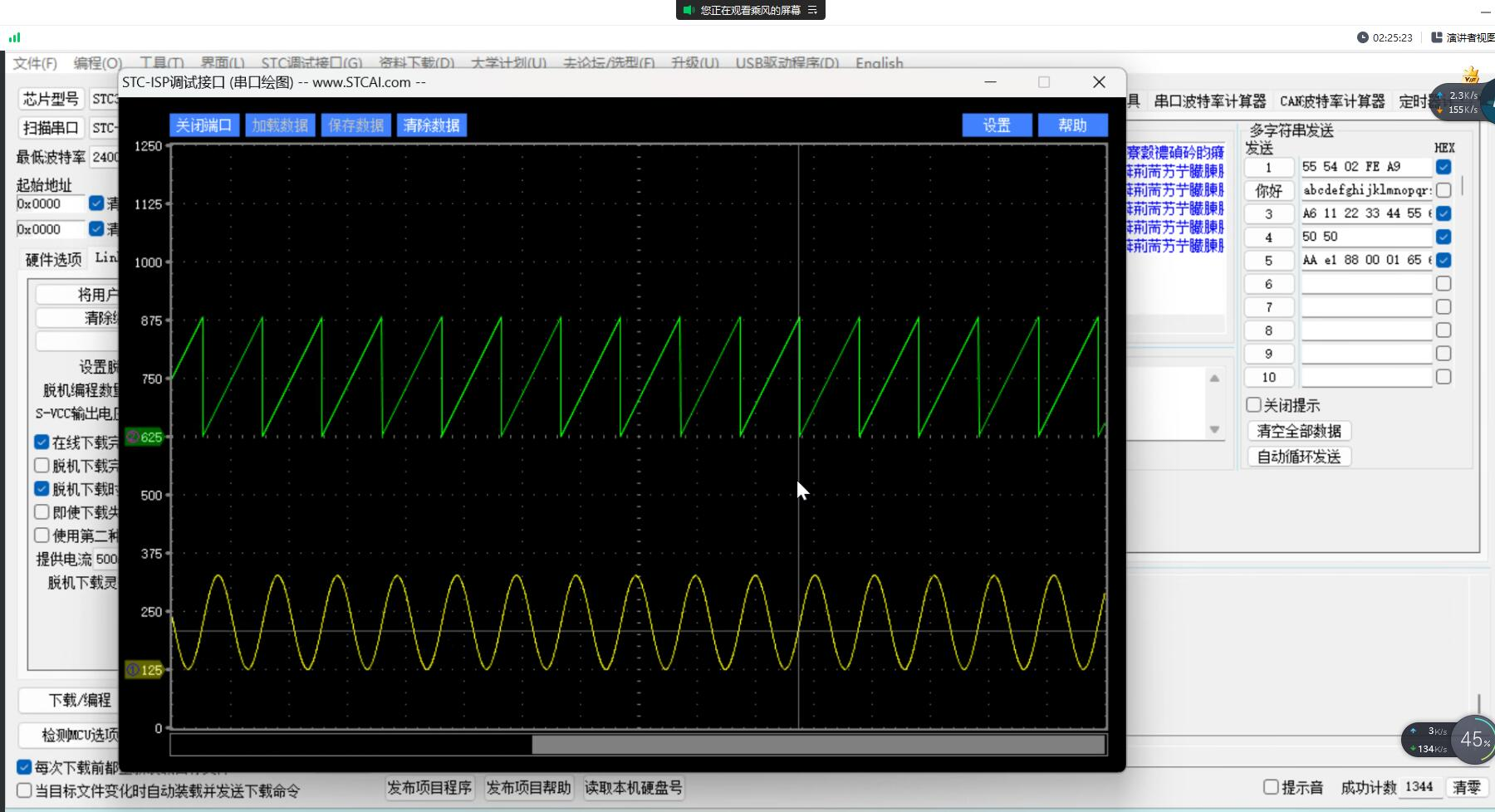Image resolution: width=1495 pixels, height=812 pixels.
Task: Open 帮助 in serial plot window
Action: [x=1072, y=125]
